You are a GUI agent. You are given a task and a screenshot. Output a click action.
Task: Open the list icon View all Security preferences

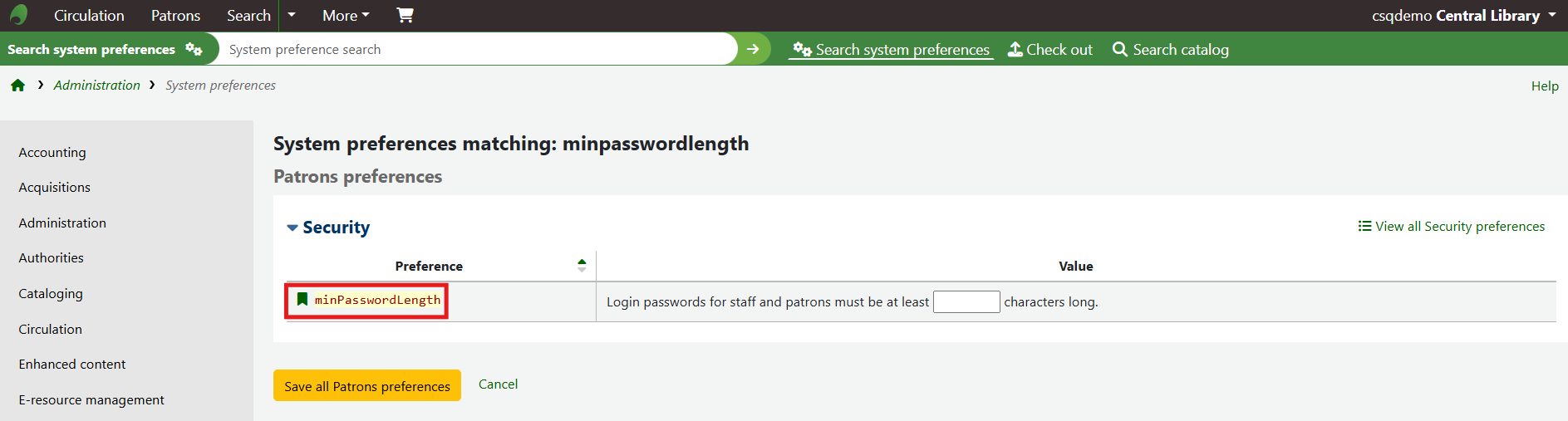1452,227
